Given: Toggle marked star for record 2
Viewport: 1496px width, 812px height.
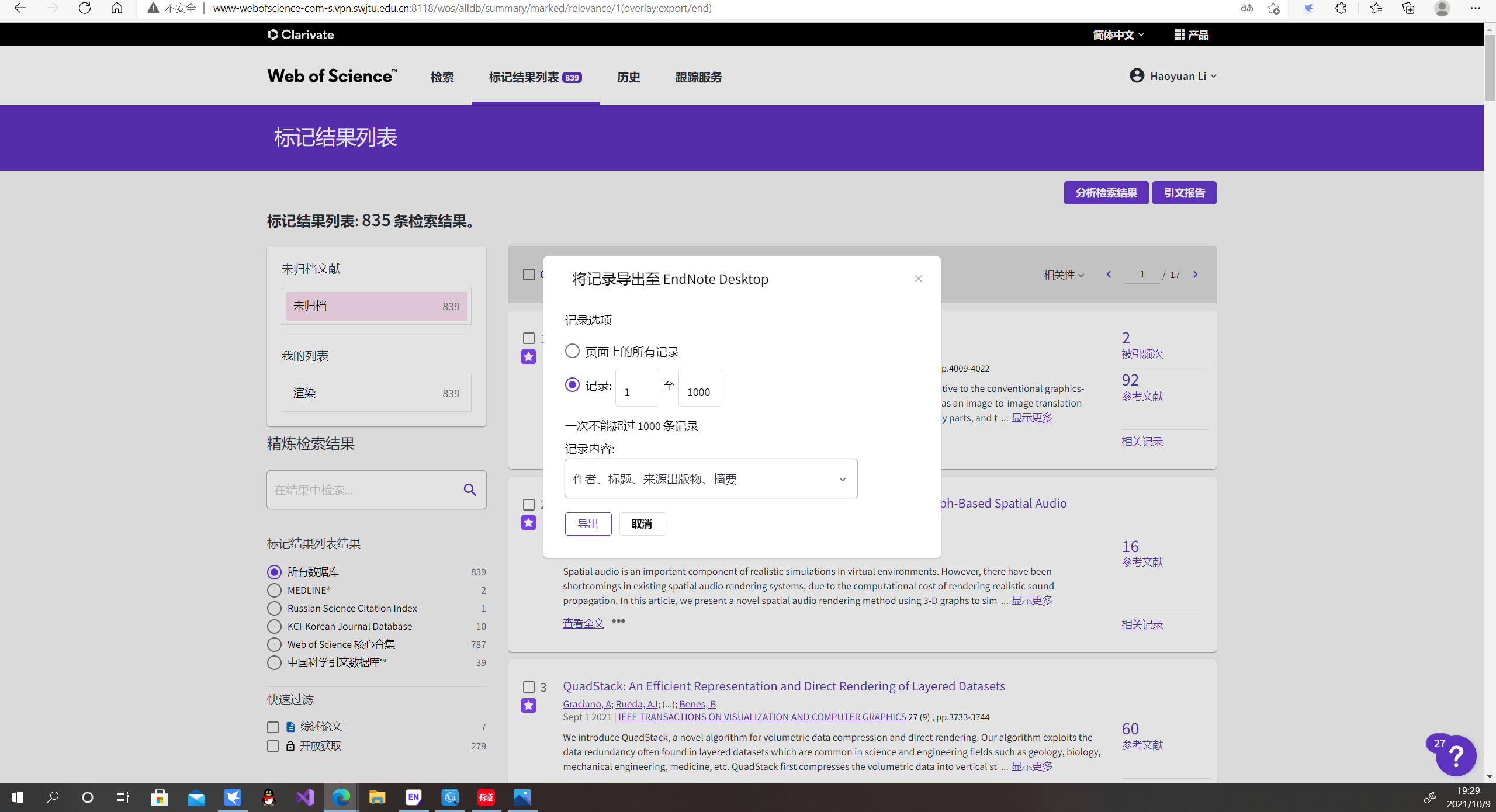Looking at the screenshot, I should click(x=528, y=522).
